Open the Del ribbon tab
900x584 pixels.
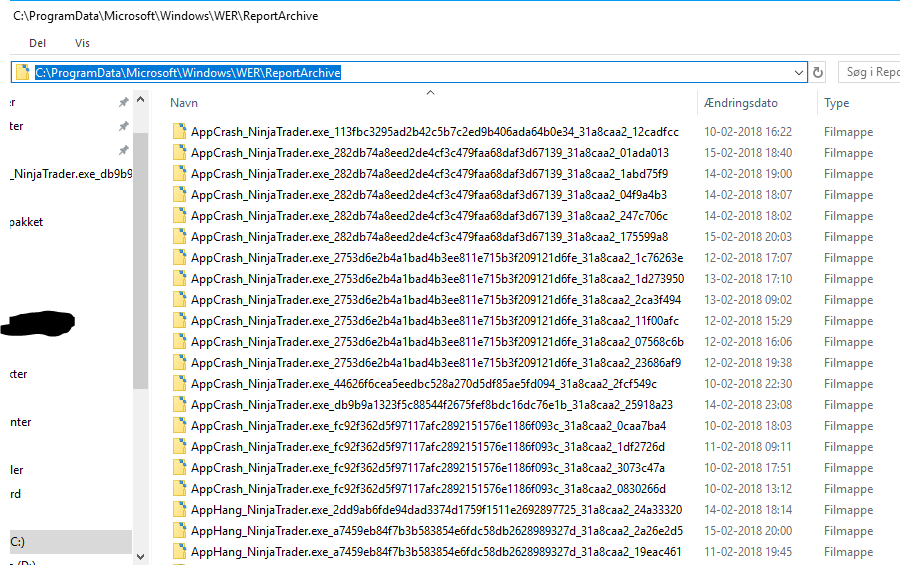37,43
